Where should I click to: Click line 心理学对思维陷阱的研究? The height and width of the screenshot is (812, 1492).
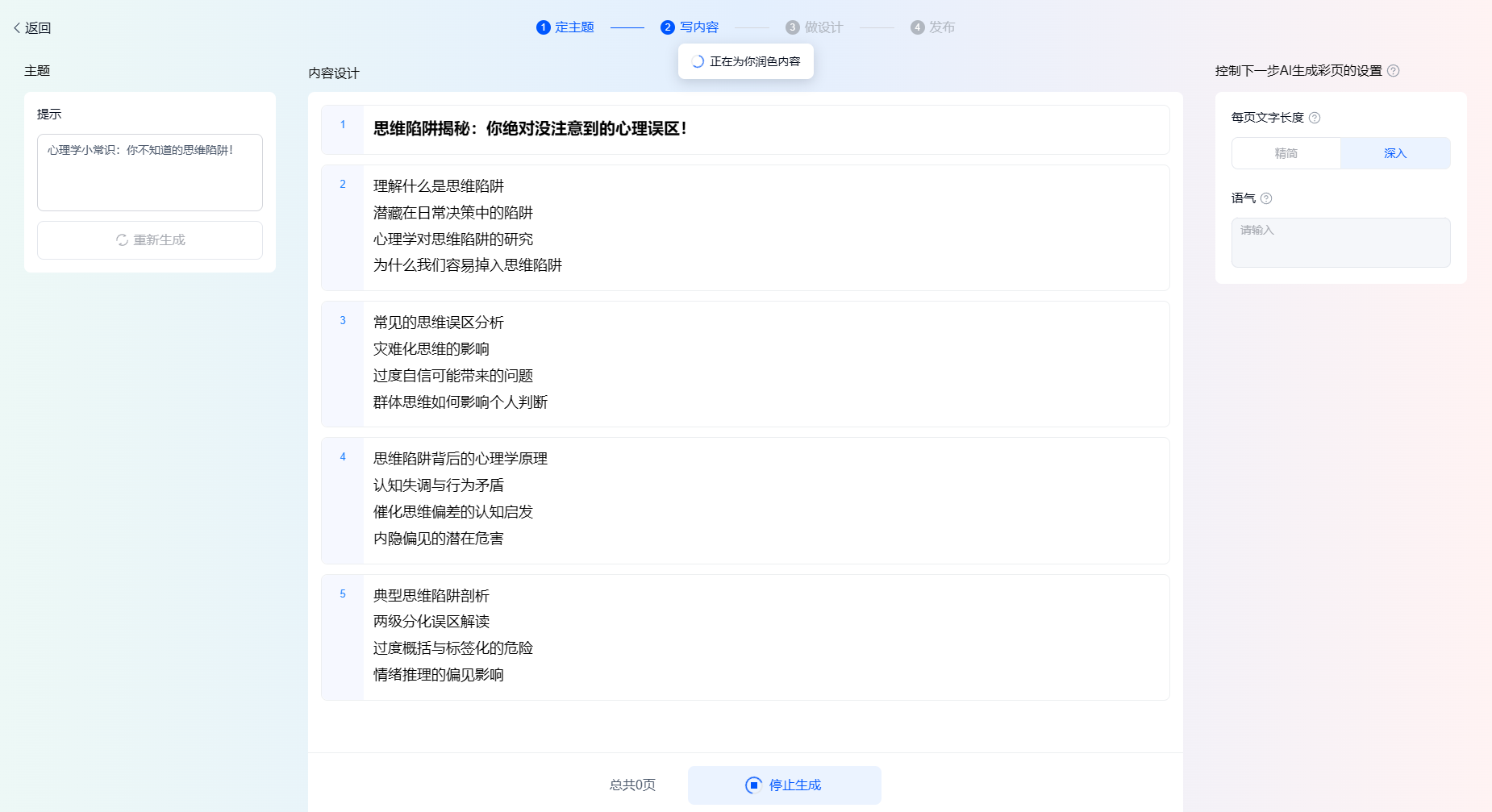click(x=453, y=239)
